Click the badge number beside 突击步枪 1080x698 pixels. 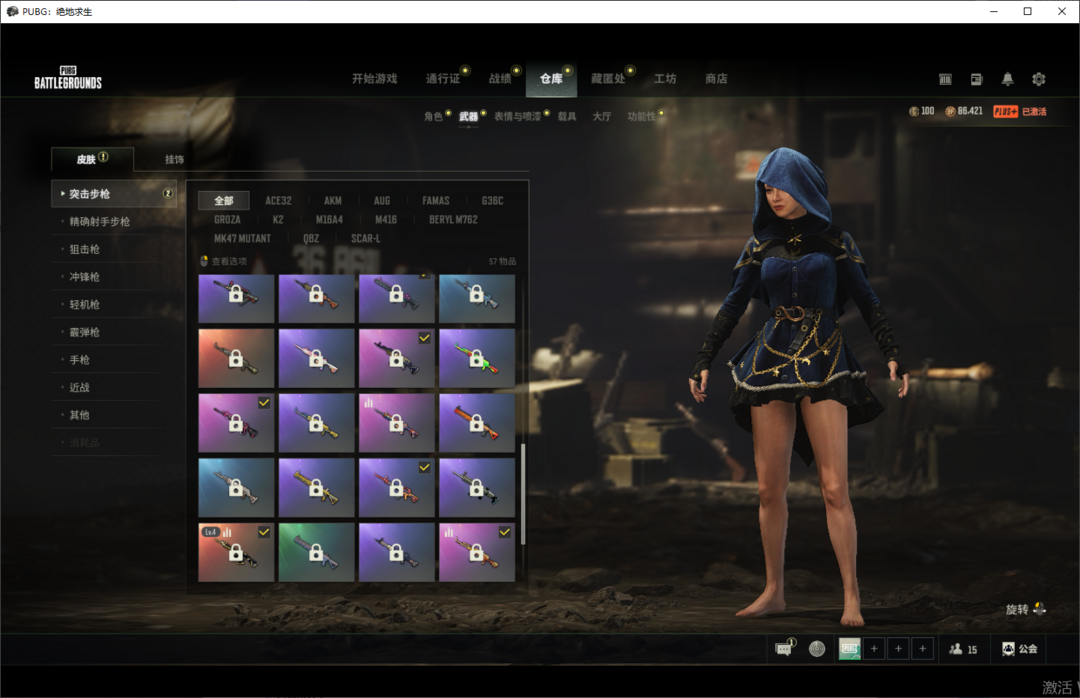(x=167, y=194)
